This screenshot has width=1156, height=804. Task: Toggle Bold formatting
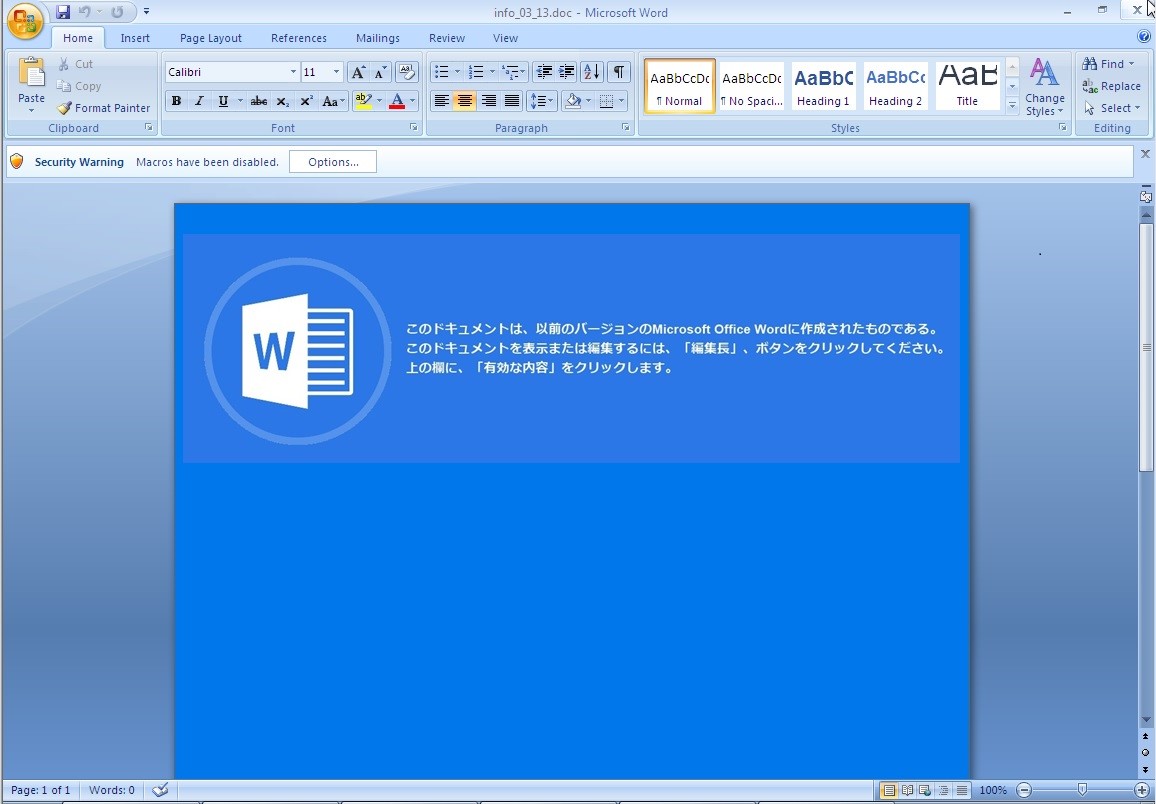[x=176, y=101]
